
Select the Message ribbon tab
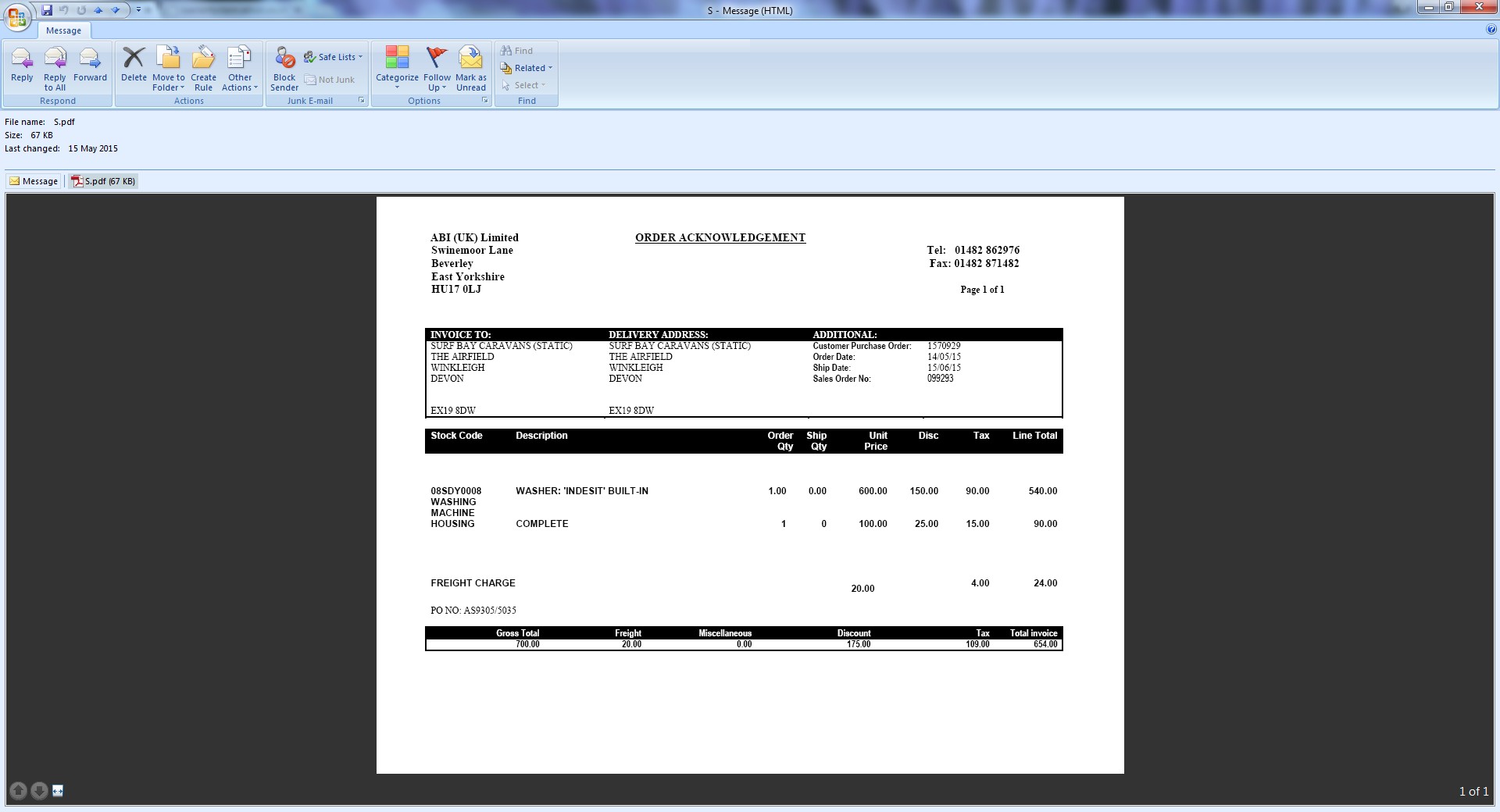63,30
